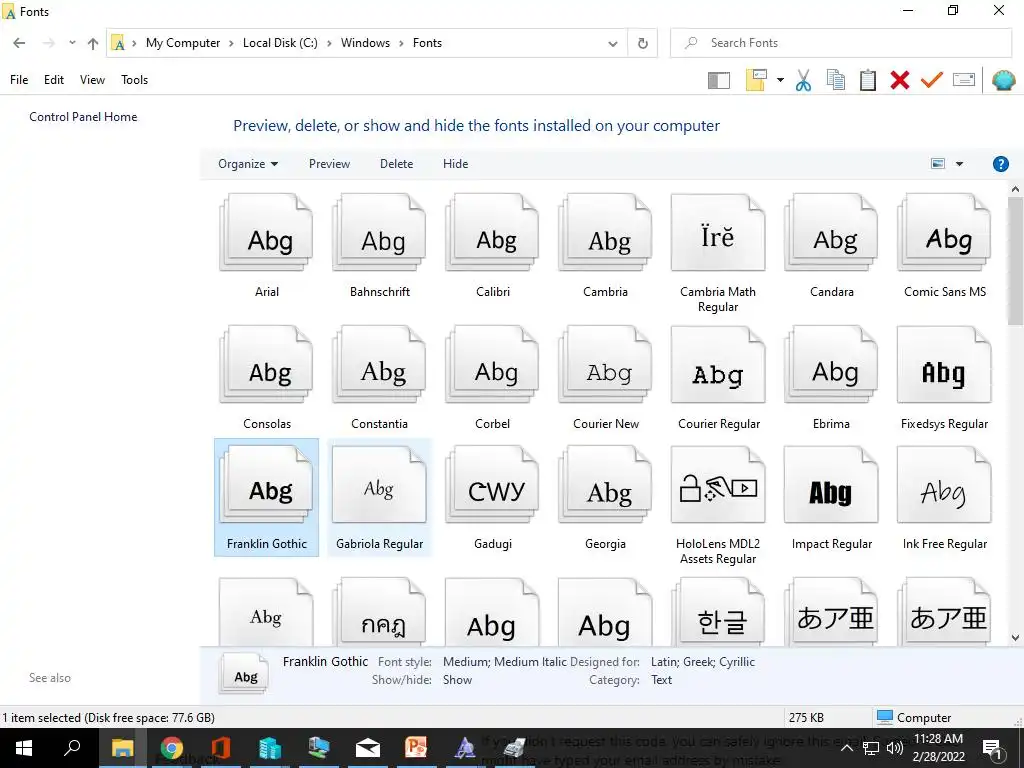The image size is (1024, 768).
Task: Click the Hide command button
Action: tap(455, 164)
